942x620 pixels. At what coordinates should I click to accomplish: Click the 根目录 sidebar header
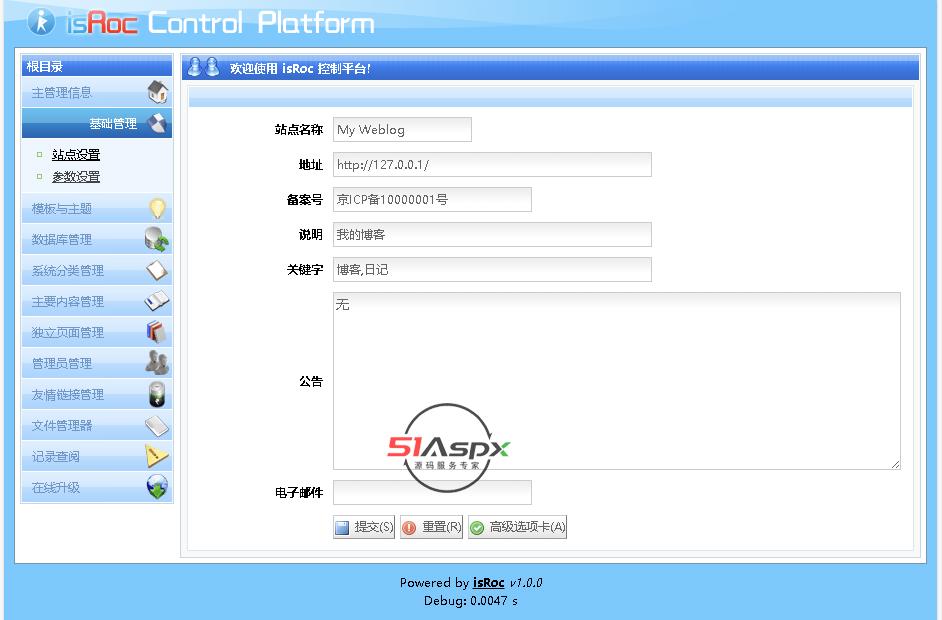[97, 66]
